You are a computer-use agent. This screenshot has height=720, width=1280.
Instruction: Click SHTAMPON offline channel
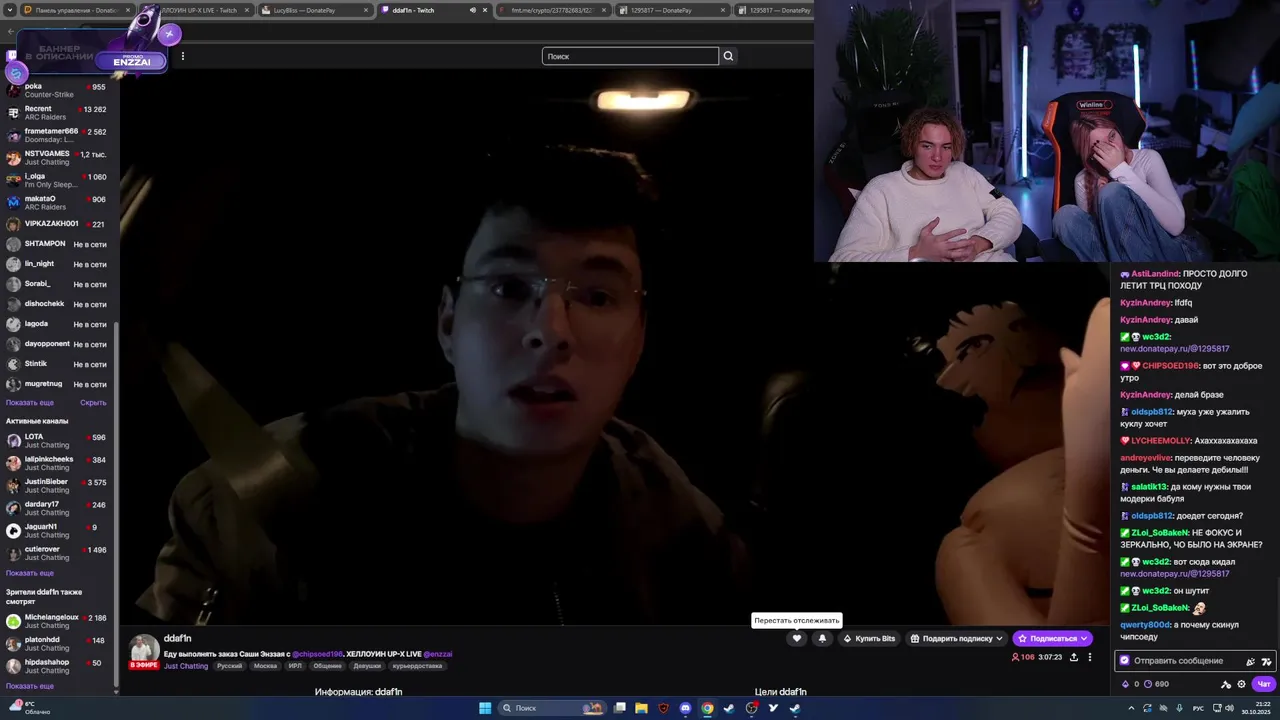tap(56, 244)
